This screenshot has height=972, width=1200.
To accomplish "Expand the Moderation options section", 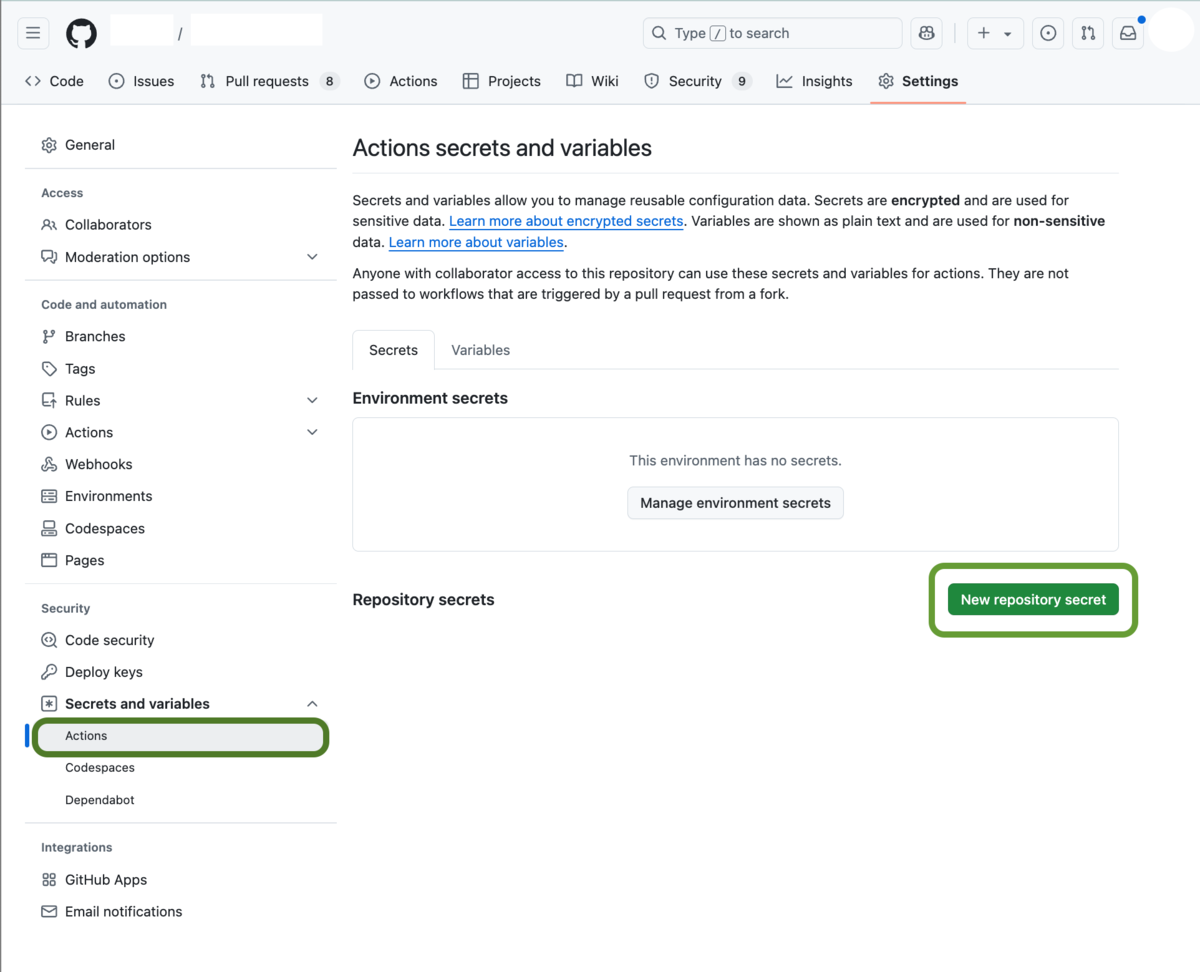I will point(312,257).
